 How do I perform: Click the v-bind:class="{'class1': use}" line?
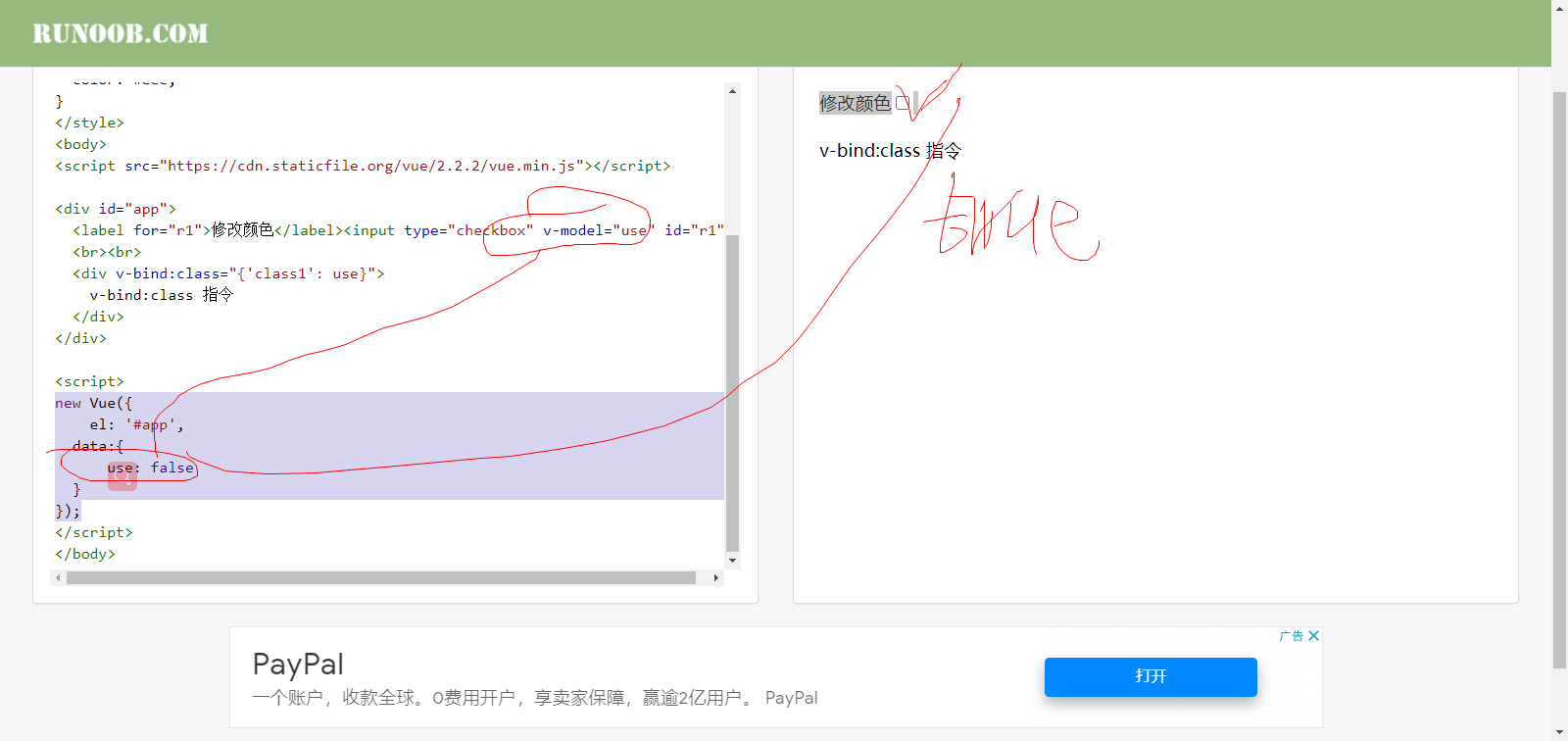coord(228,273)
